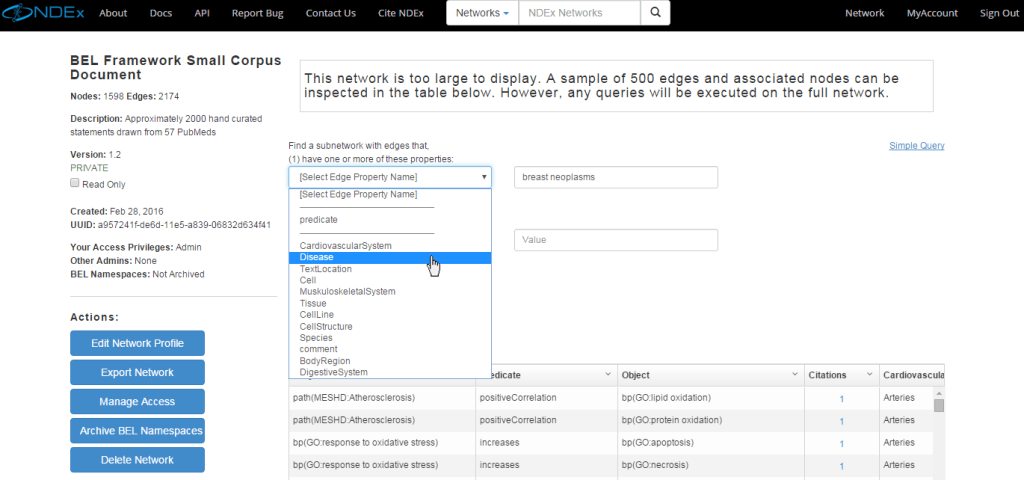
Task: Click Manage Access button
Action: (137, 402)
